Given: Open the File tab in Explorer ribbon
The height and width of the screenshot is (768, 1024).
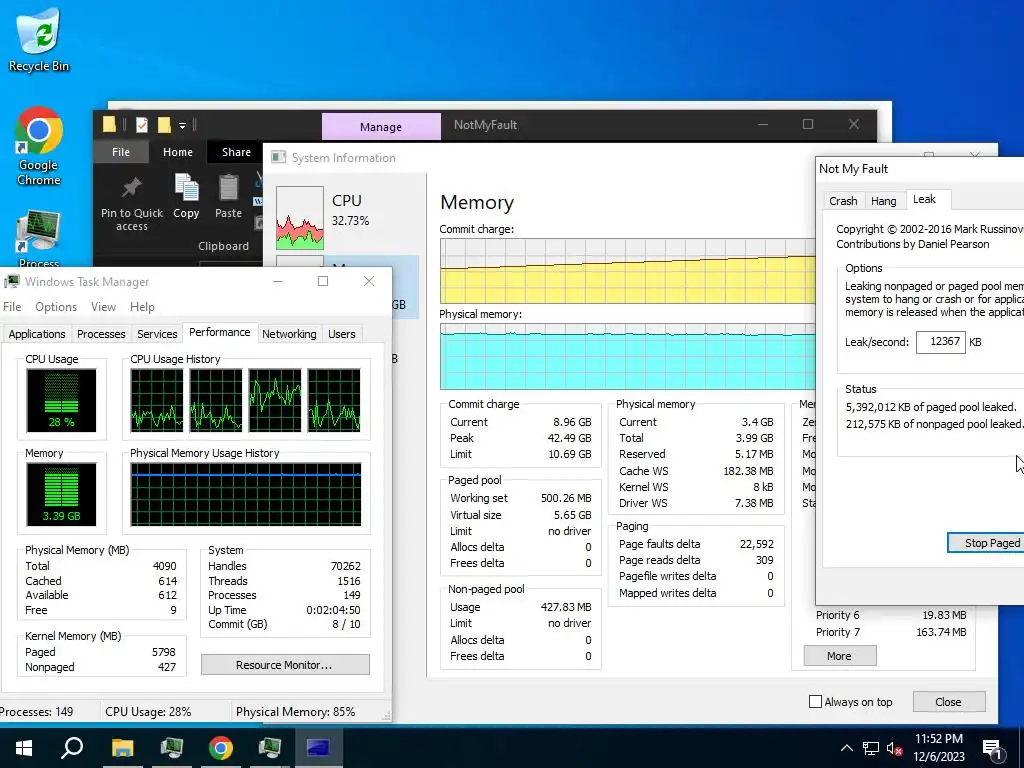Looking at the screenshot, I should pyautogui.click(x=121, y=152).
